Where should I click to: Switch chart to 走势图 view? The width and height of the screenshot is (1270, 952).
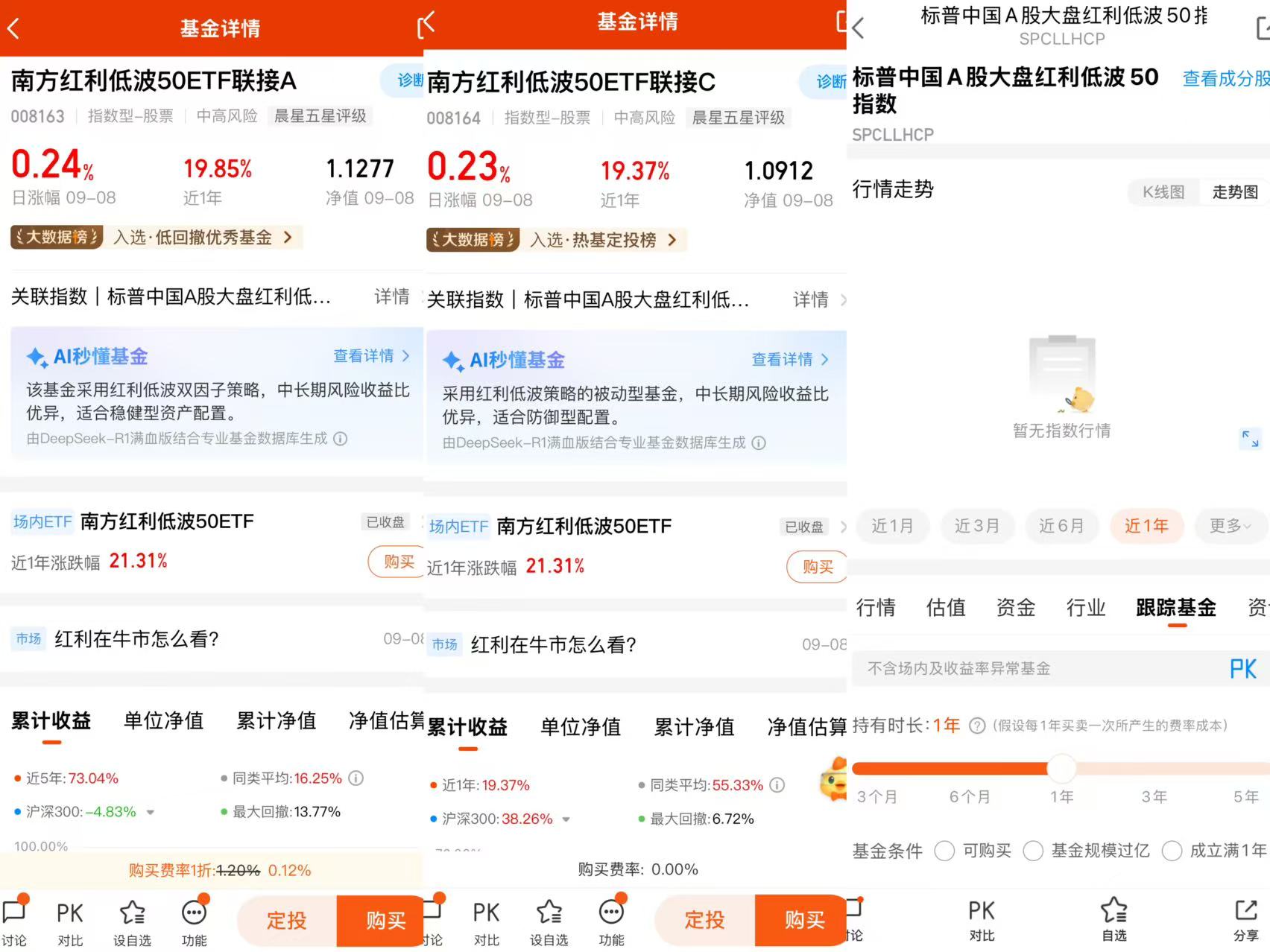tap(1235, 192)
